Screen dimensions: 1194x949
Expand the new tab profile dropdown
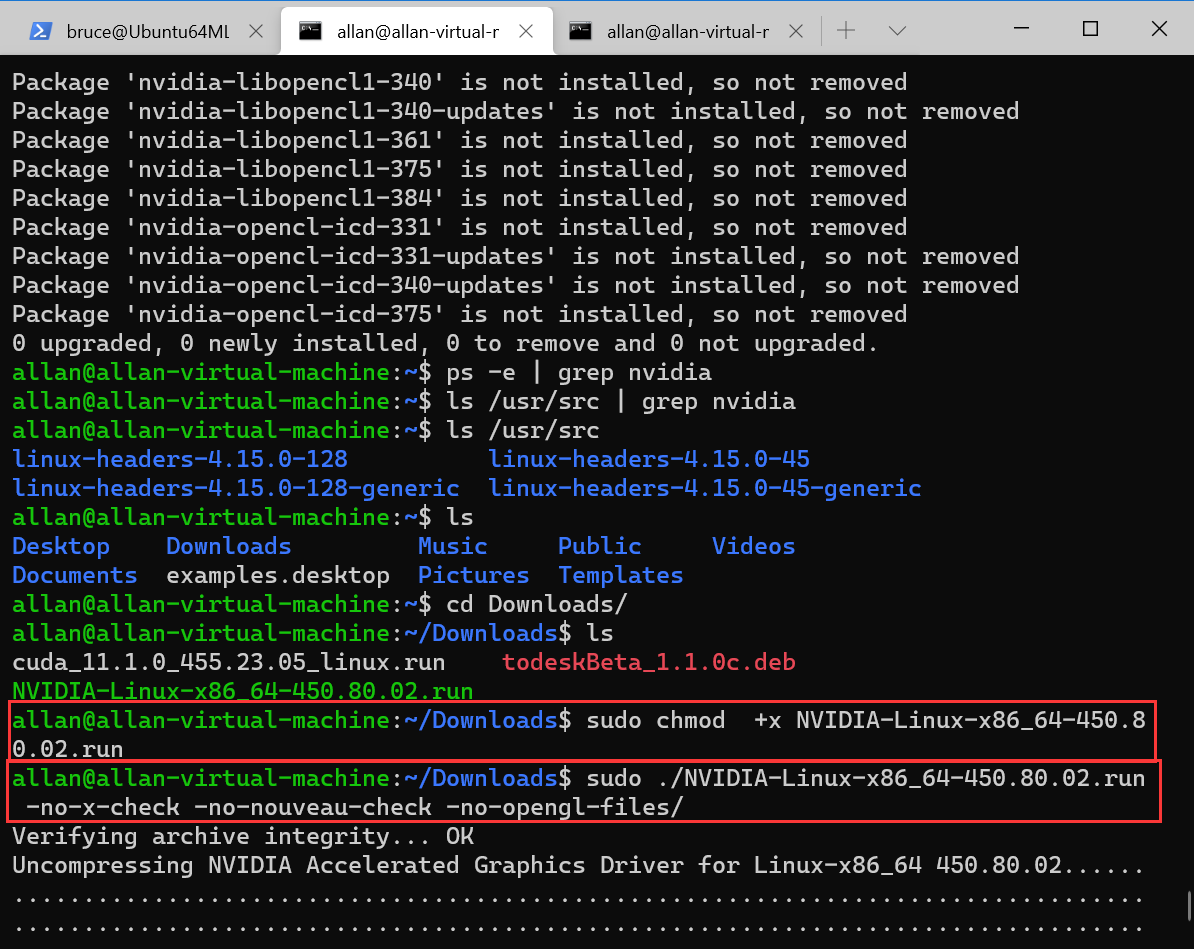897,31
